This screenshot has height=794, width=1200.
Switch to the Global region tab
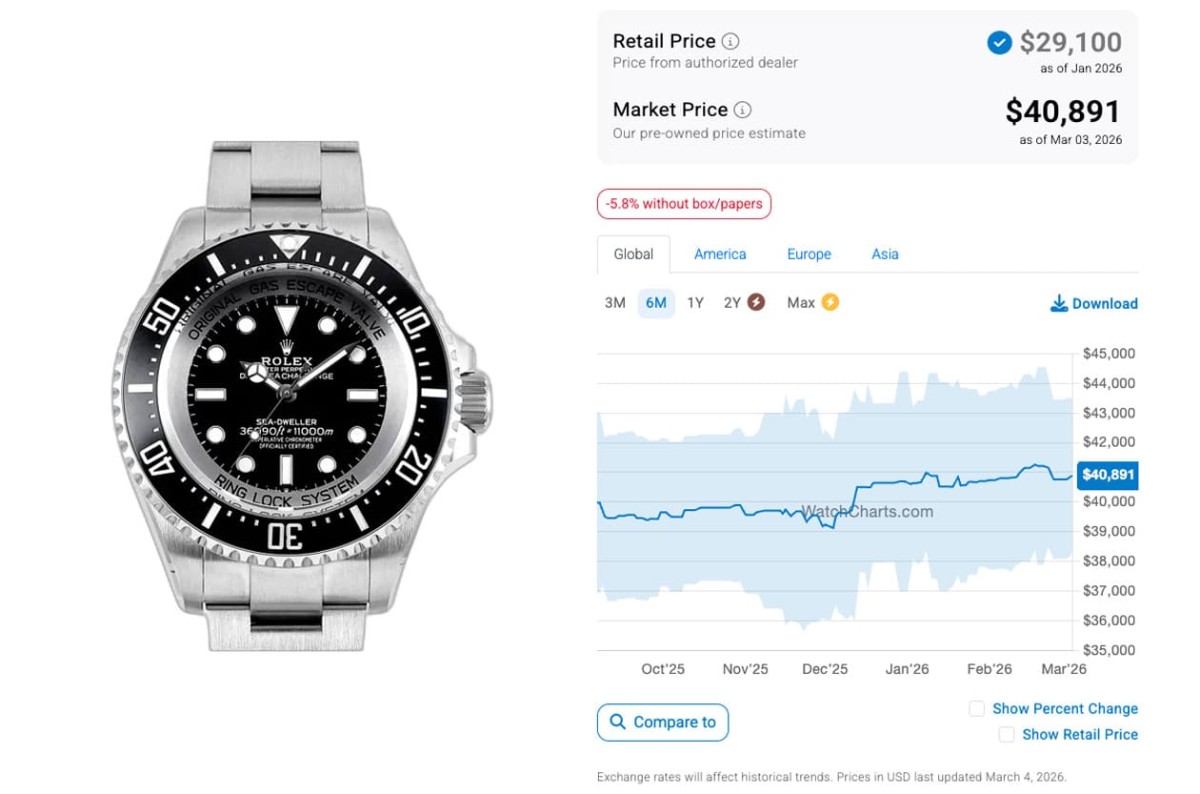pos(633,254)
